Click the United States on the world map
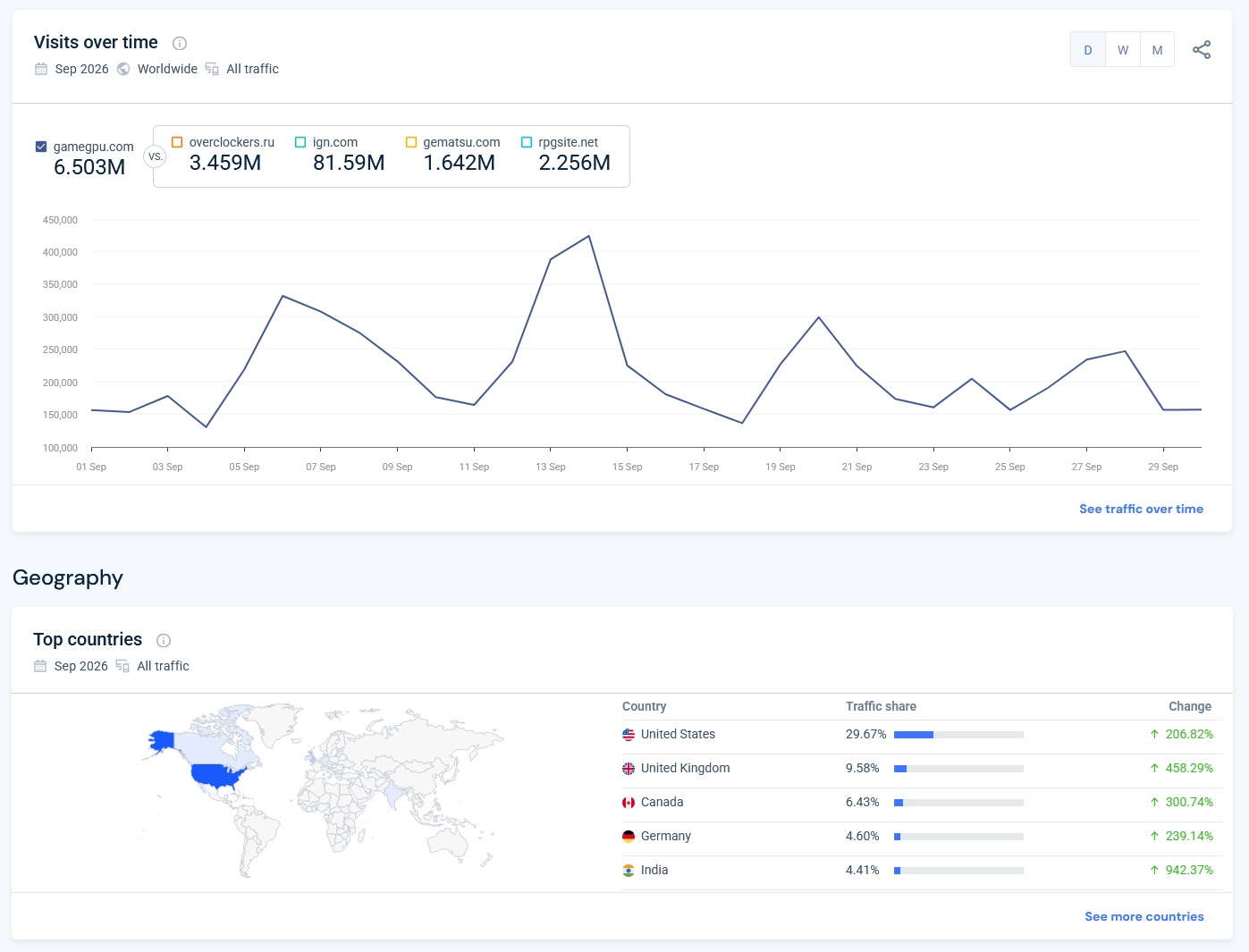The width and height of the screenshot is (1249, 952). [217, 775]
